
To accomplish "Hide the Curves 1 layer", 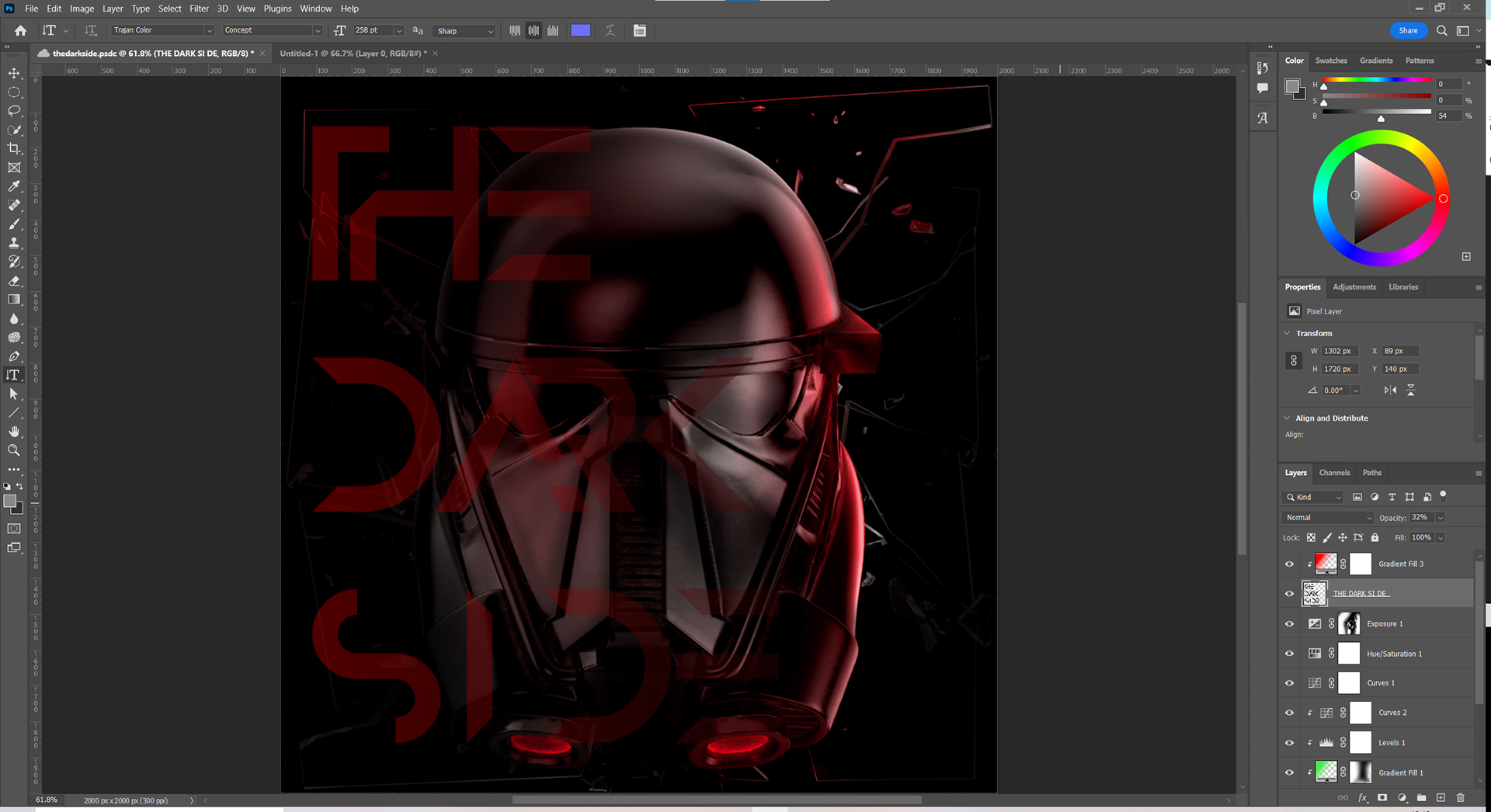I will click(1290, 683).
